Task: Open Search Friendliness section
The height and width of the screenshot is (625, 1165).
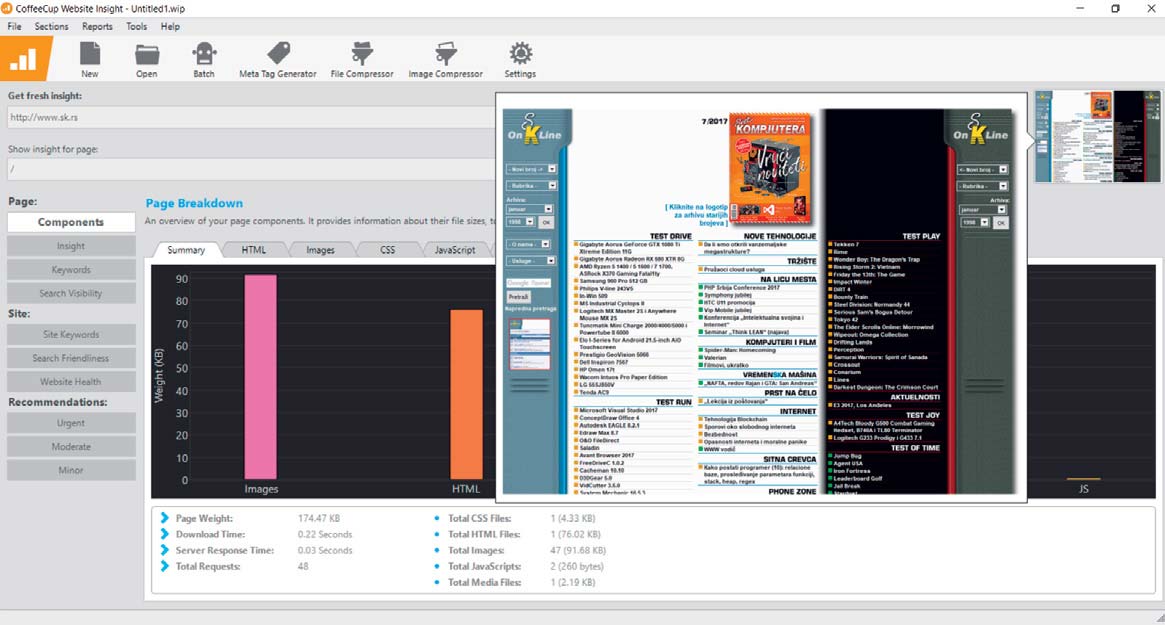Action: 71,358
